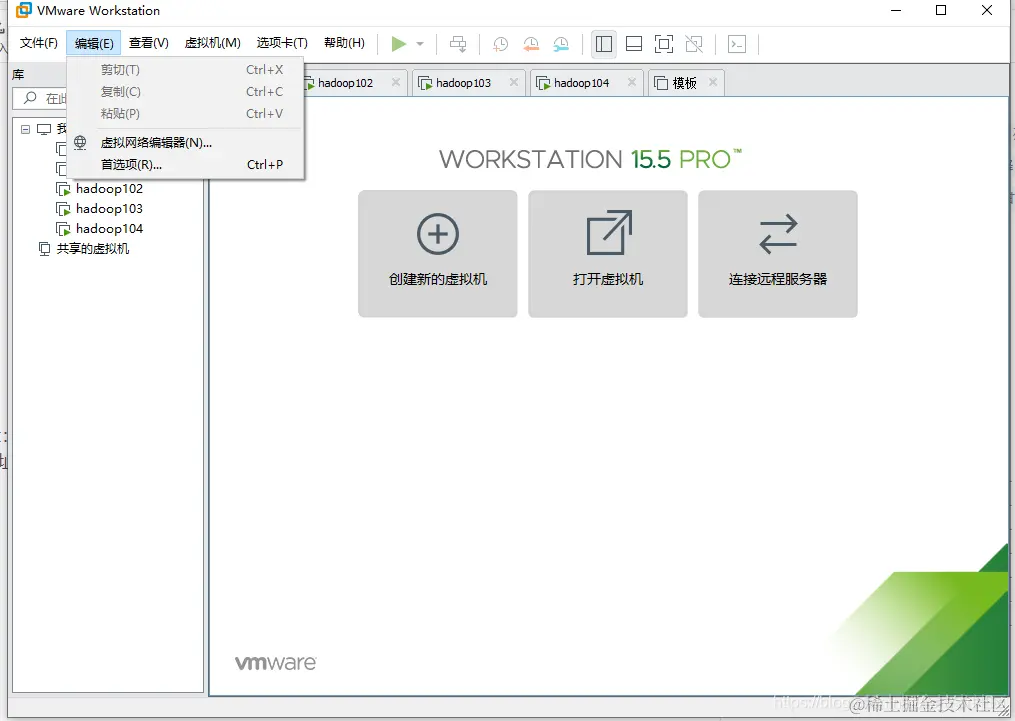
Task: Close the open 编辑(E) menu
Action: [x=94, y=43]
